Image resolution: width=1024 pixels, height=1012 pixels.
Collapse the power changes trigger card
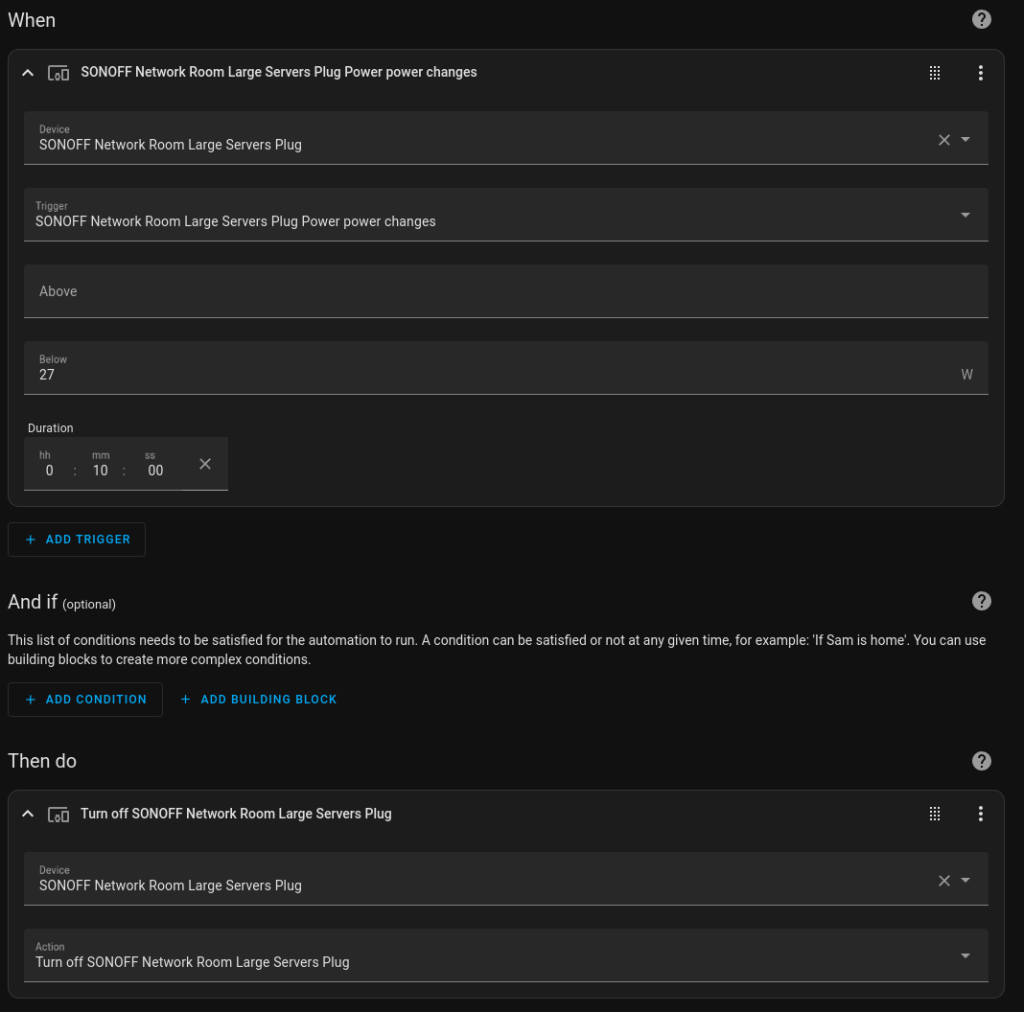28,73
